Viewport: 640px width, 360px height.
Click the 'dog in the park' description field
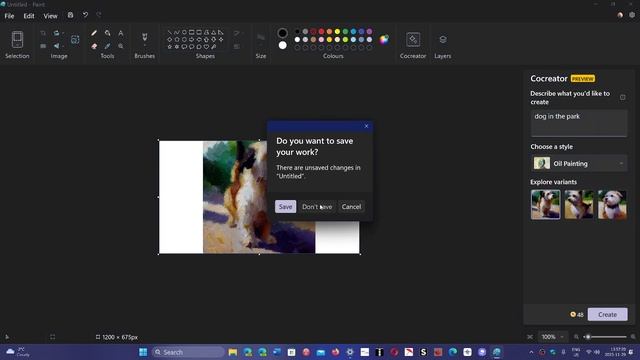(x=579, y=123)
